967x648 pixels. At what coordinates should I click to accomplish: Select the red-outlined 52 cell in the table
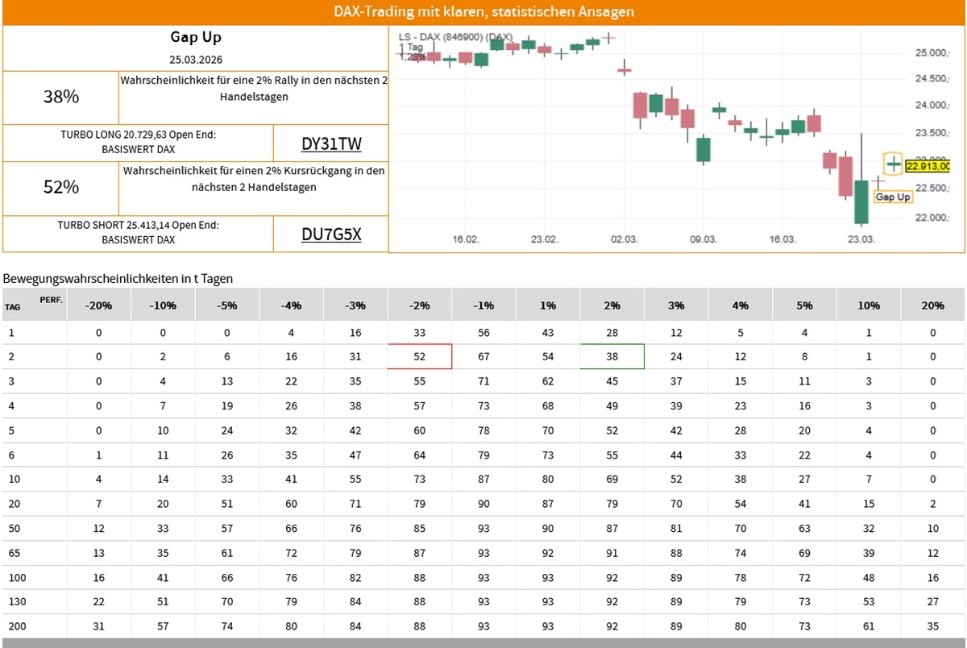pyautogui.click(x=420, y=356)
